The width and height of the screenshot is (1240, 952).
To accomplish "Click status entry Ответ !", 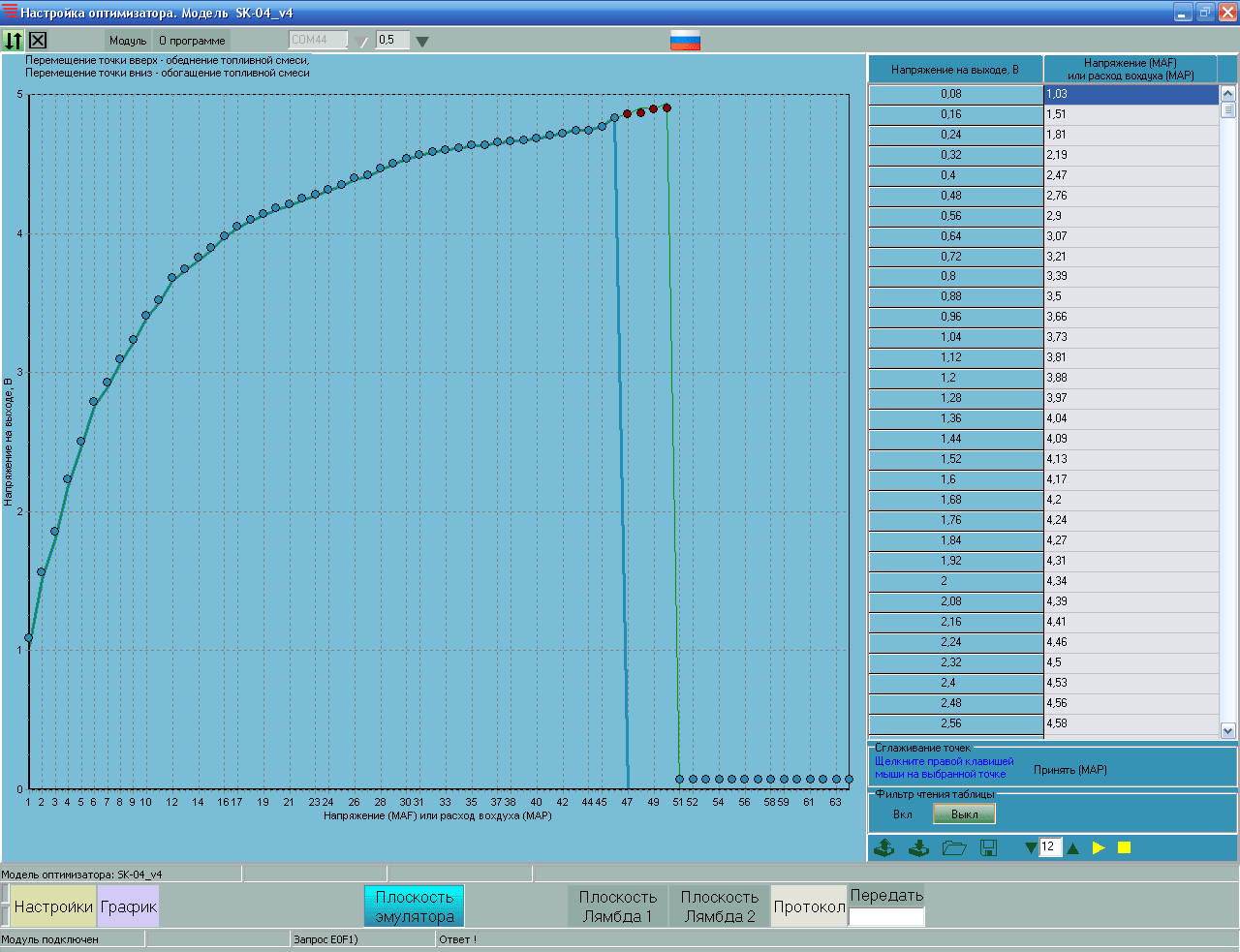I will click(457, 939).
